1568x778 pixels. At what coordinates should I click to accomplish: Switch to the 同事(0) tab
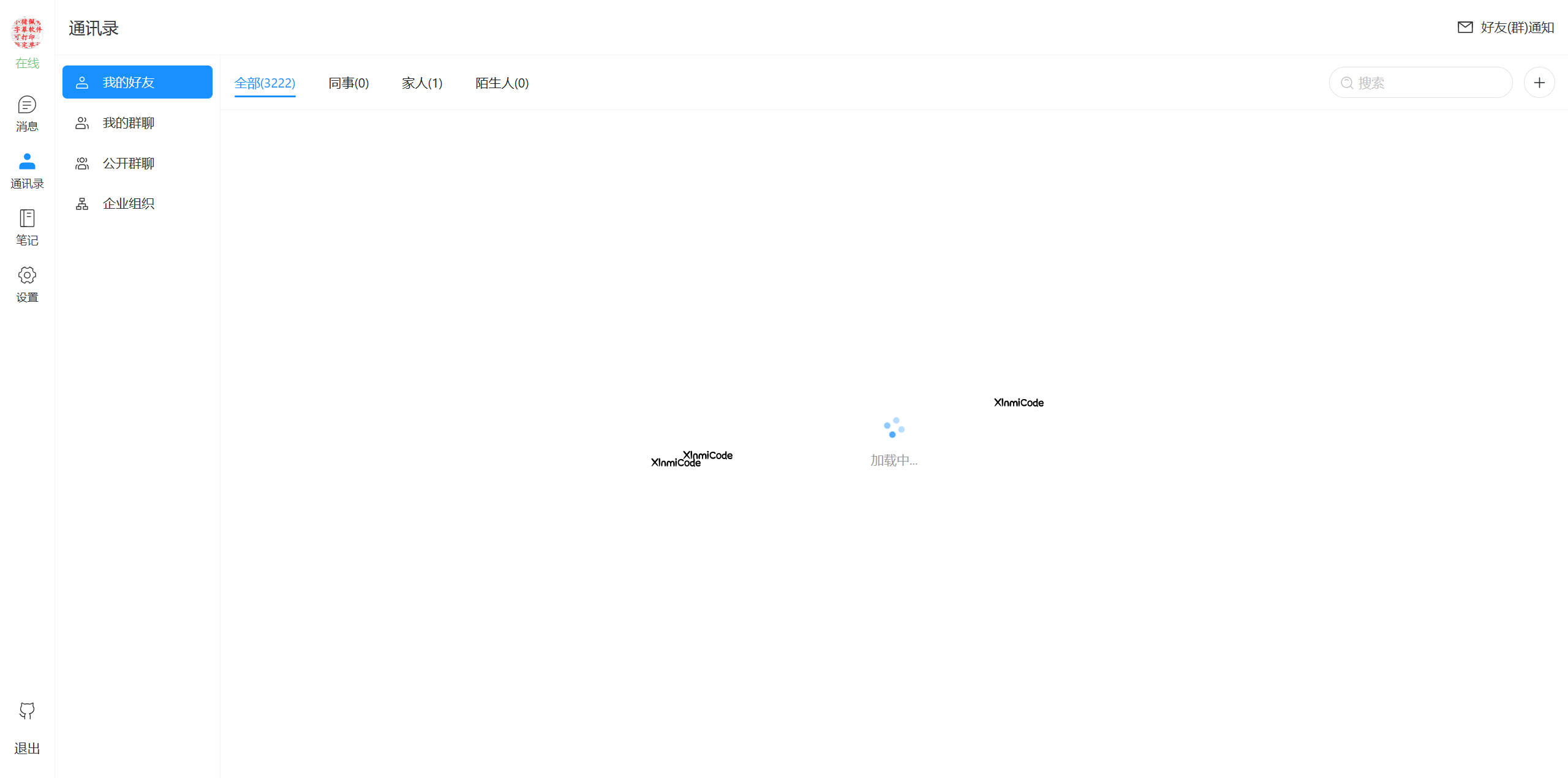(x=349, y=83)
